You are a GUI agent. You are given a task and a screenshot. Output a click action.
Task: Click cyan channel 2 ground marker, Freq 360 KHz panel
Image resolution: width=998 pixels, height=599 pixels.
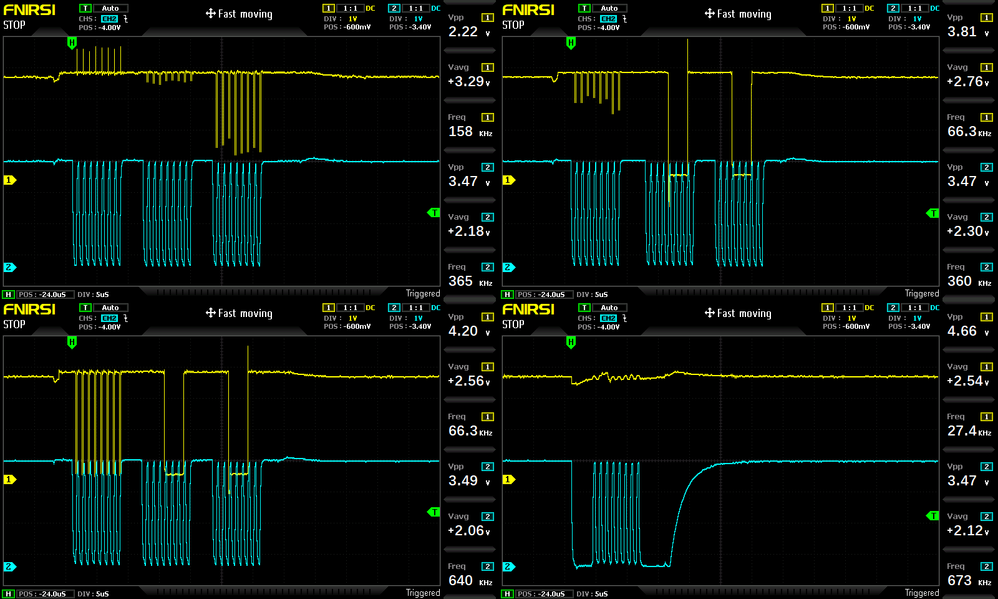[509, 267]
